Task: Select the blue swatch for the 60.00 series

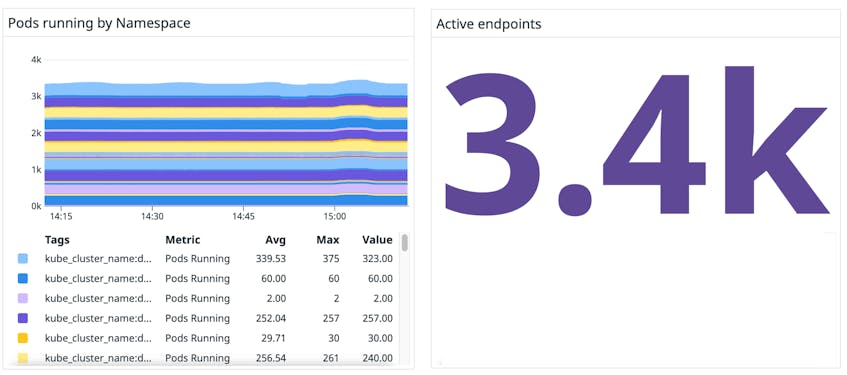Action: [x=23, y=279]
